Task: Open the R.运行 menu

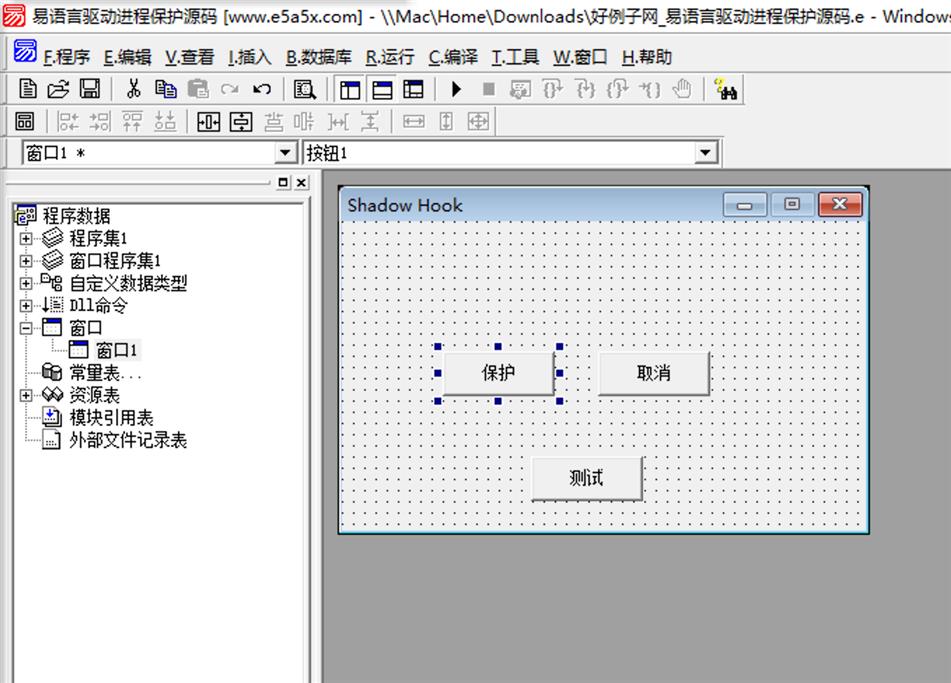Action: [390, 57]
